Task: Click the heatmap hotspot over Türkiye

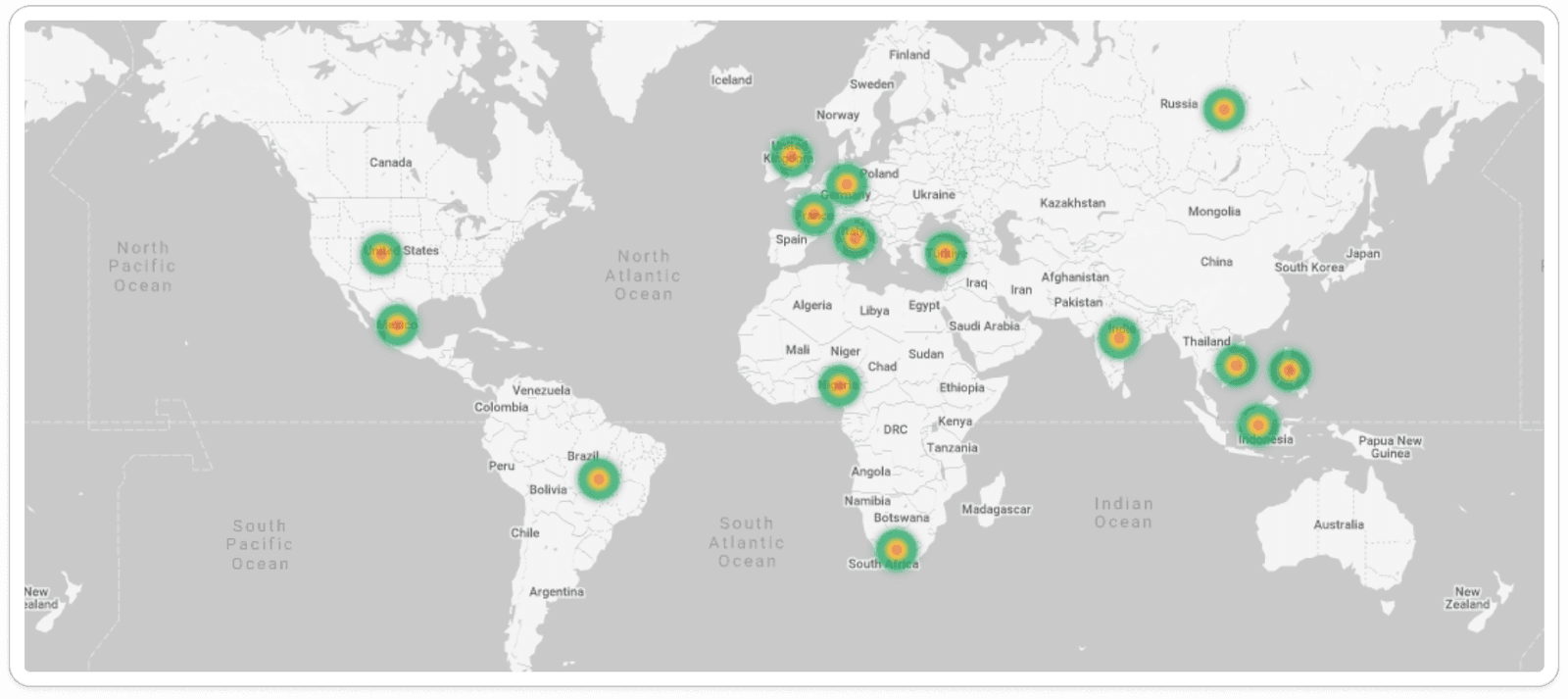Action: coord(945,254)
